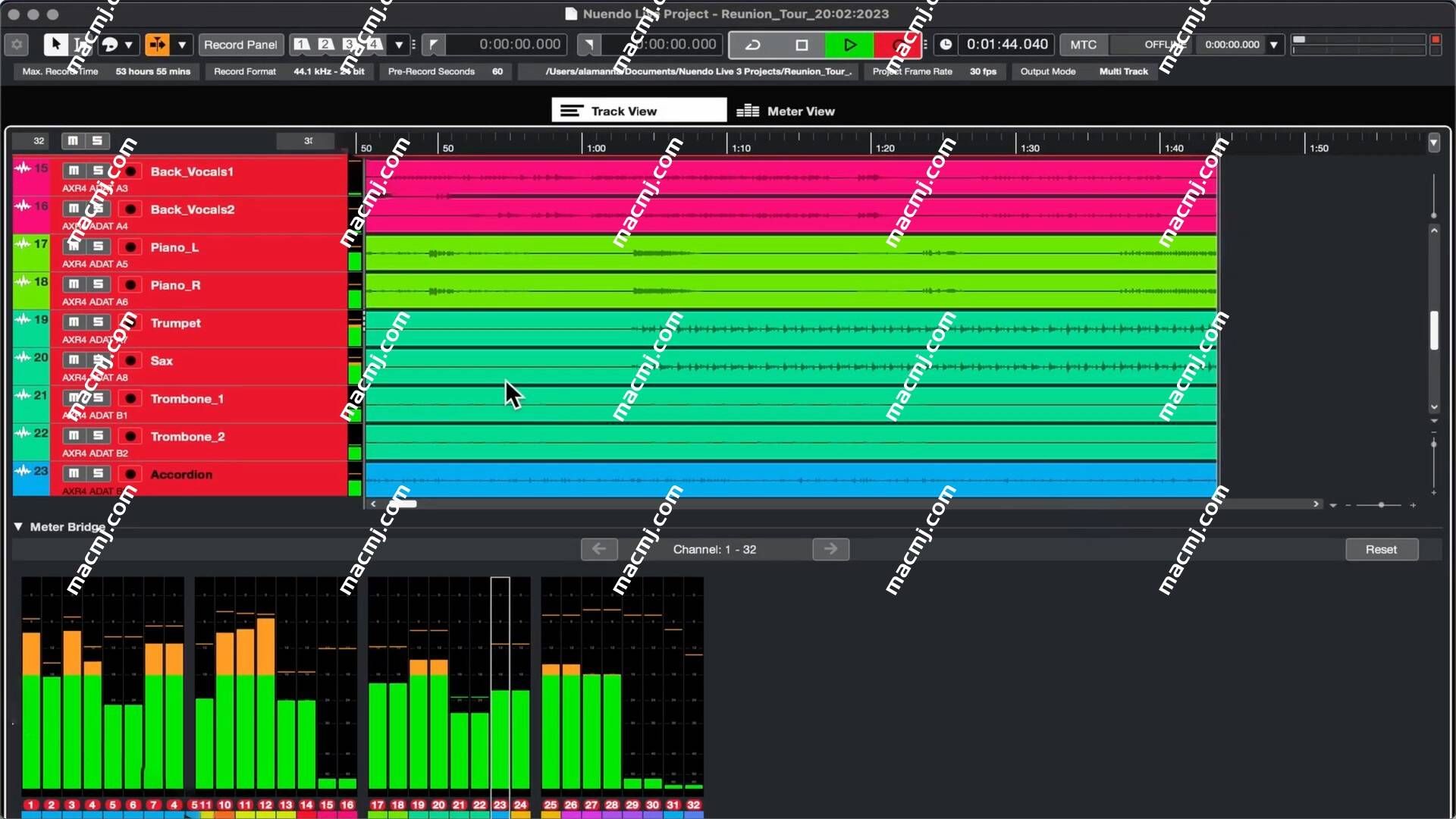The height and width of the screenshot is (819, 1456).
Task: Select the Sax track name
Action: [162, 361]
